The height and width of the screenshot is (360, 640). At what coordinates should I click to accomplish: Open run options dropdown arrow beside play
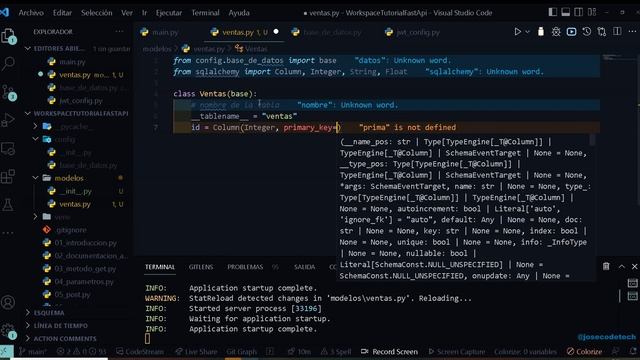527,32
